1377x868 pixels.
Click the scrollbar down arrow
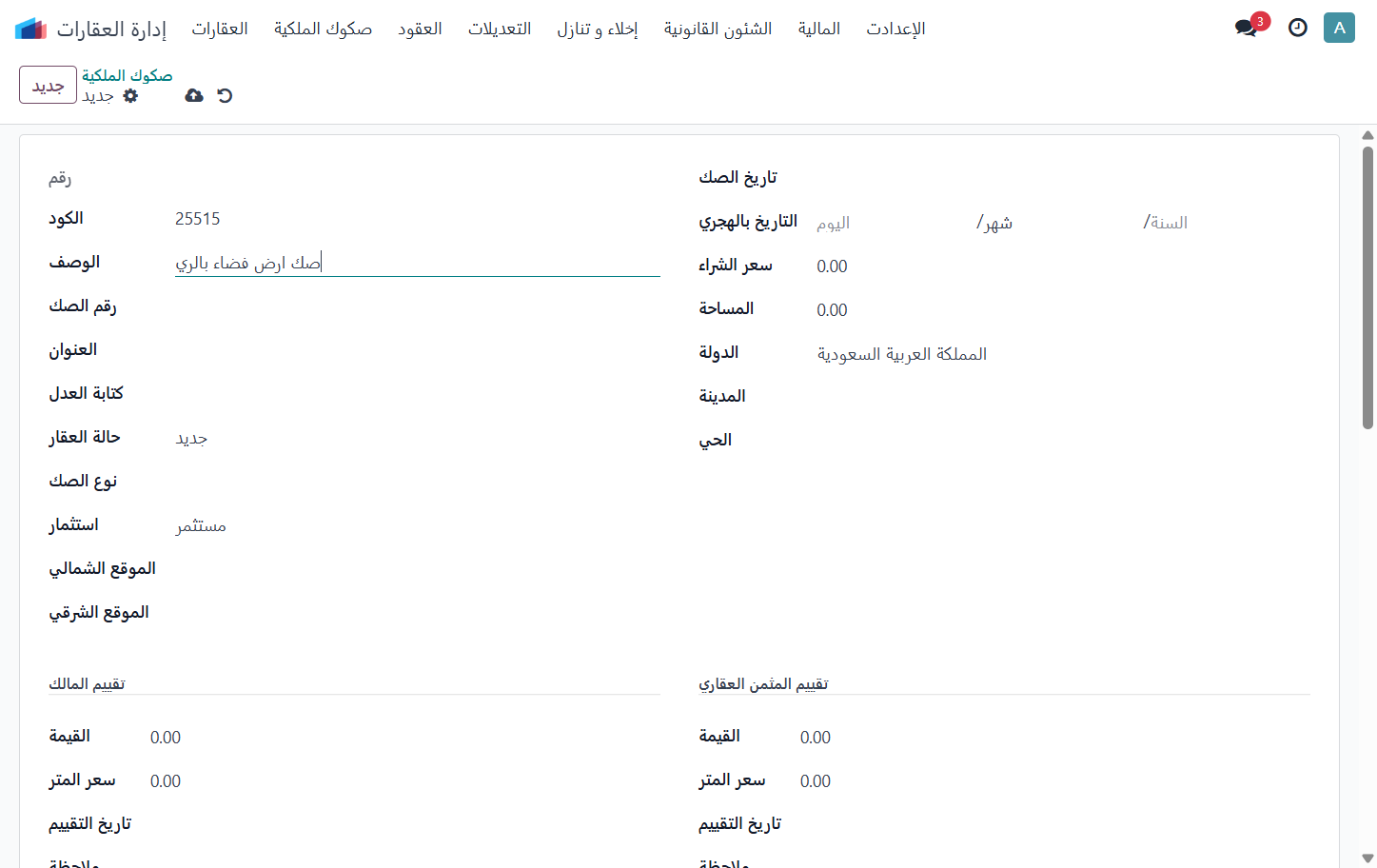1367,858
